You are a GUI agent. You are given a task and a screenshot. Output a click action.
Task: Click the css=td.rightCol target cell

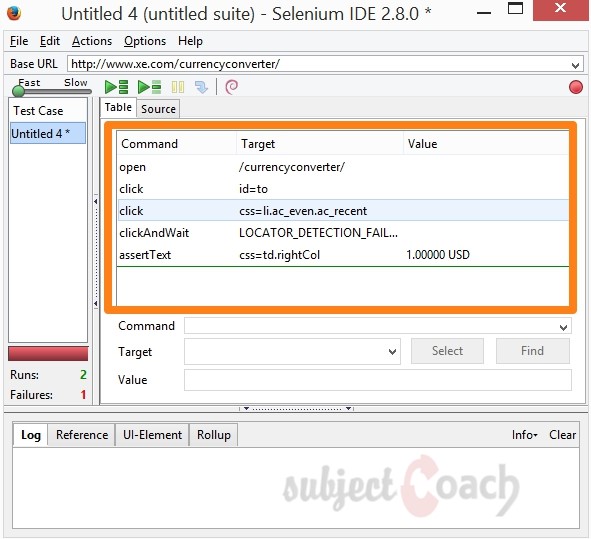coord(279,255)
